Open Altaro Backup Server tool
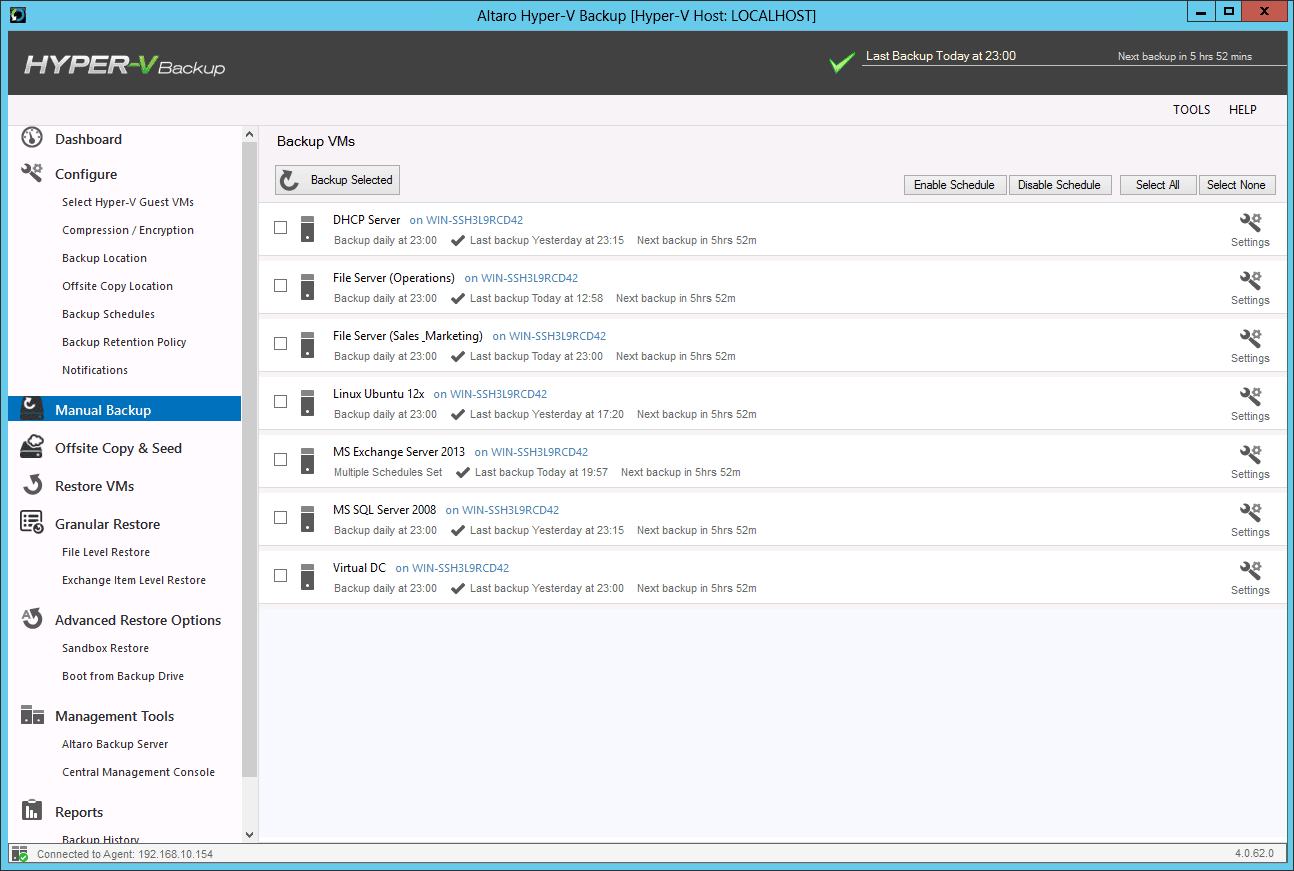 [115, 744]
